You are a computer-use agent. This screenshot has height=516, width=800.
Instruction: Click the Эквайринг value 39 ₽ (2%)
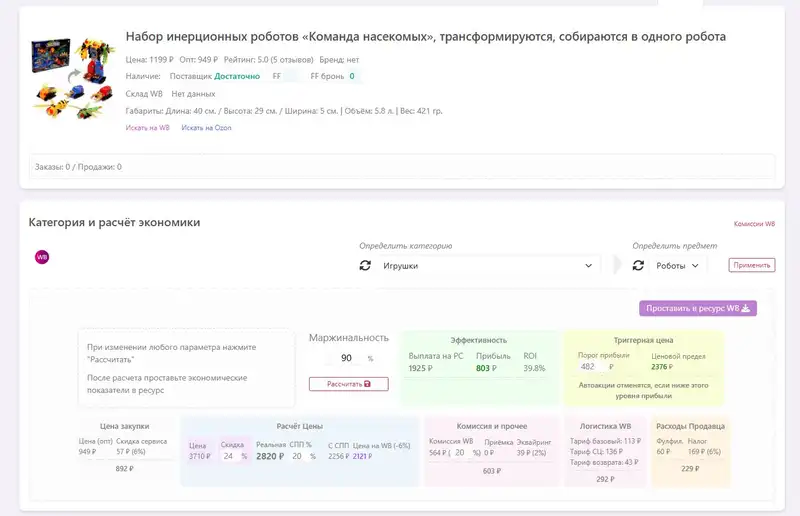(x=531, y=453)
